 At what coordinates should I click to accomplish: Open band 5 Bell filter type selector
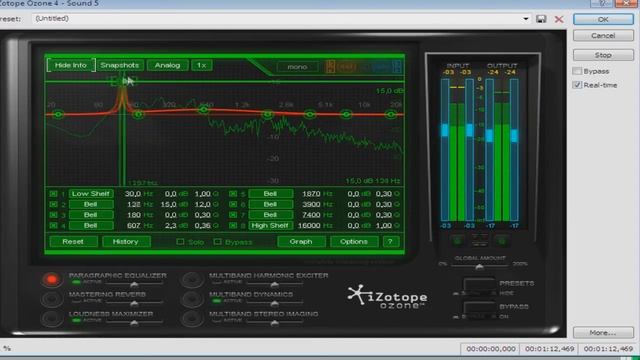tap(270, 194)
